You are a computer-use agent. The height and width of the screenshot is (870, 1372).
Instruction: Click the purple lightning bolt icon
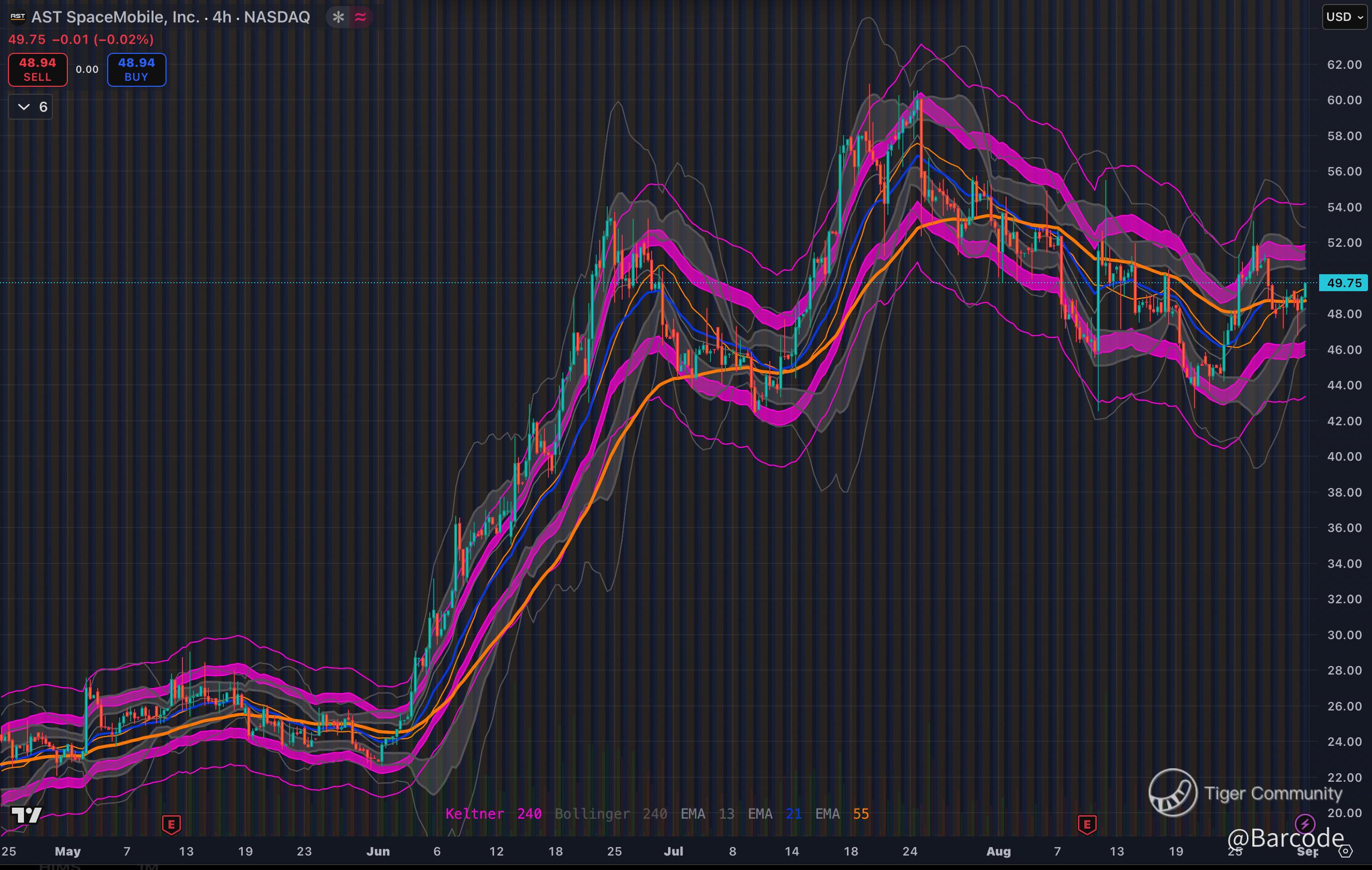(1304, 824)
